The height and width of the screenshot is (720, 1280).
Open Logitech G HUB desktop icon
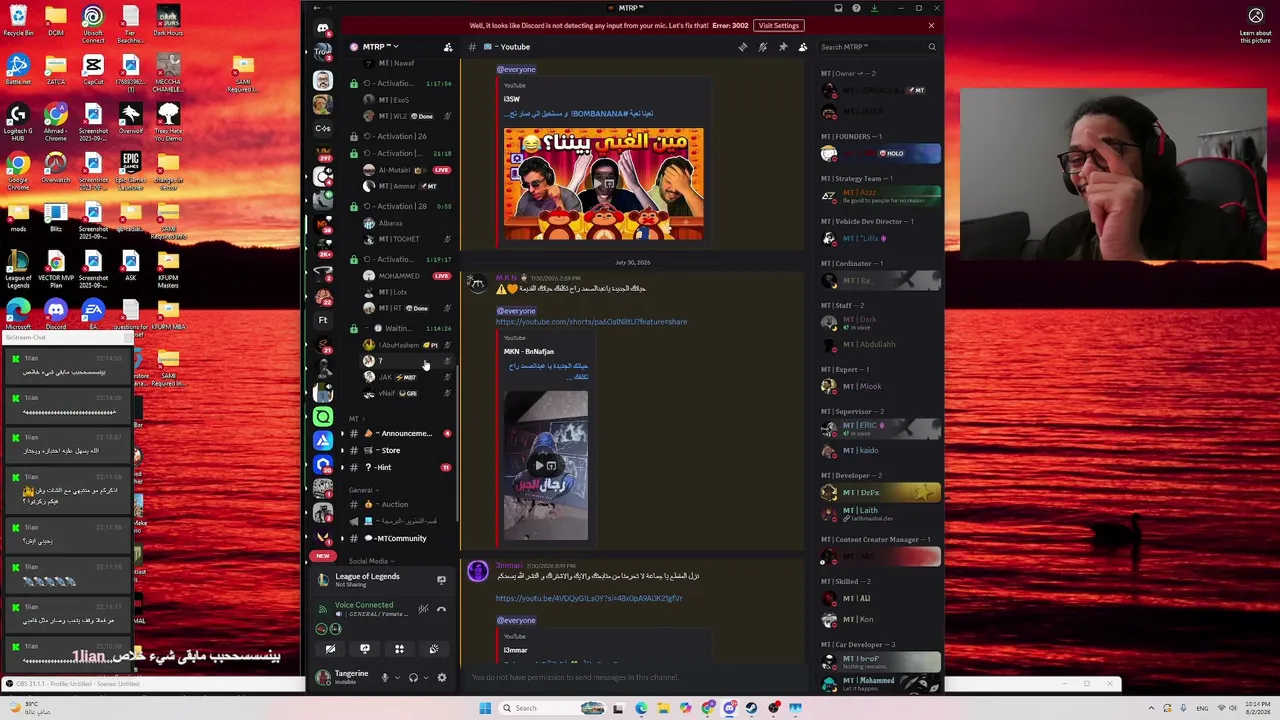[18, 122]
